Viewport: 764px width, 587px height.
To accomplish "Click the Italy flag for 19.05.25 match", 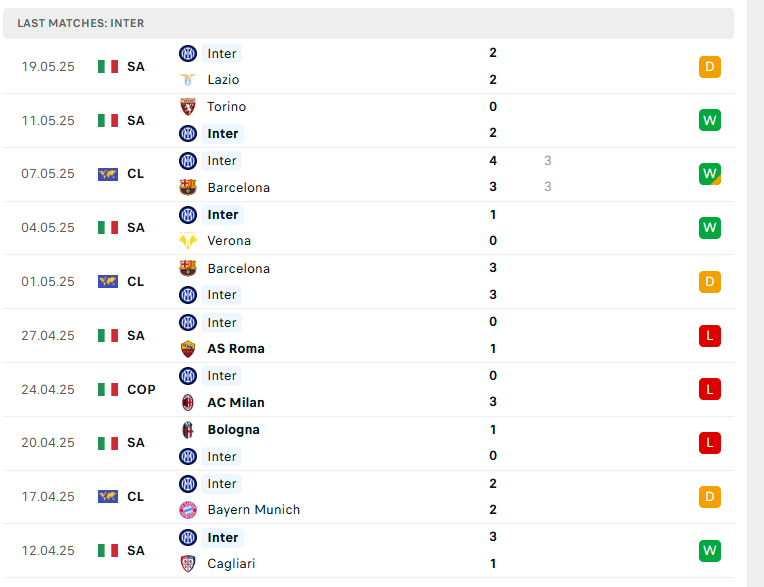I will pyautogui.click(x=108, y=67).
